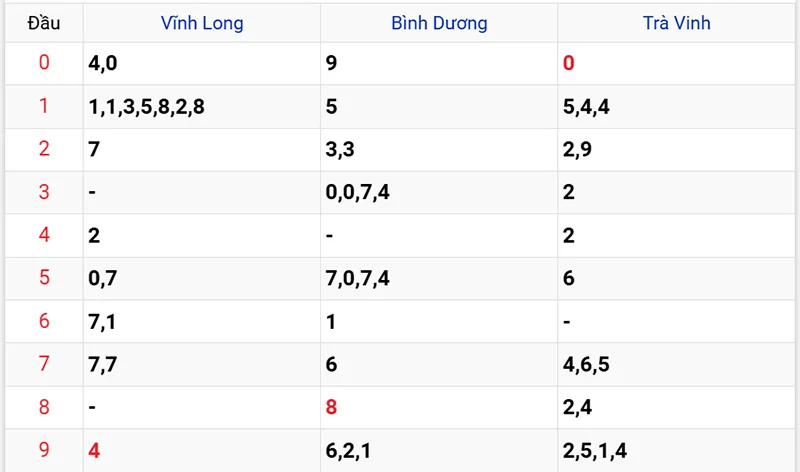The image size is (800, 472).
Task: Open the Bình Dương header link
Action: pos(439,23)
